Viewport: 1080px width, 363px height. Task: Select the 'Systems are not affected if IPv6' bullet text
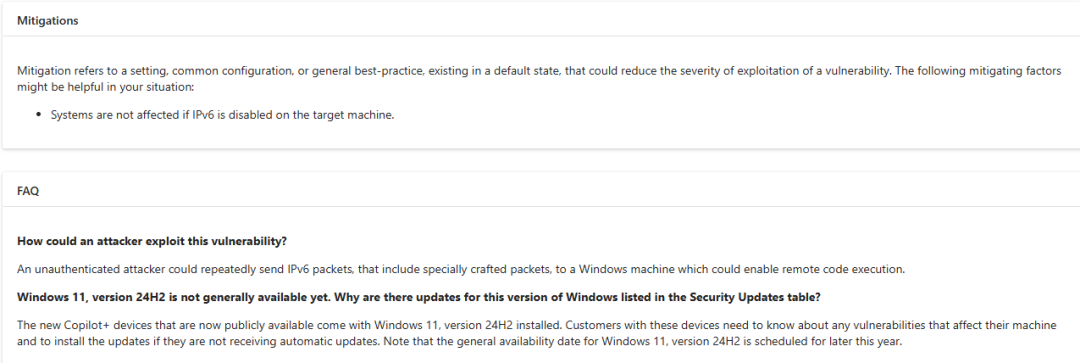pos(222,115)
